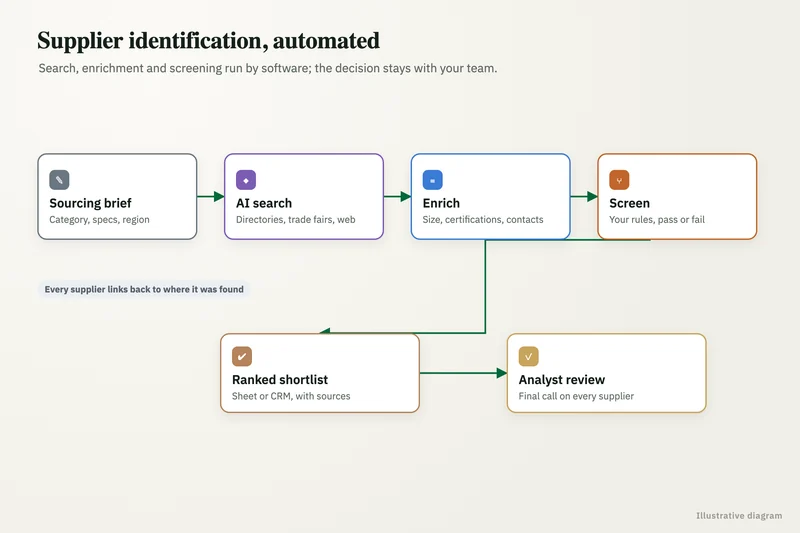Viewport: 800px width, 533px height.
Task: Click the orange filter icon in Screen card
Action: click(x=619, y=180)
